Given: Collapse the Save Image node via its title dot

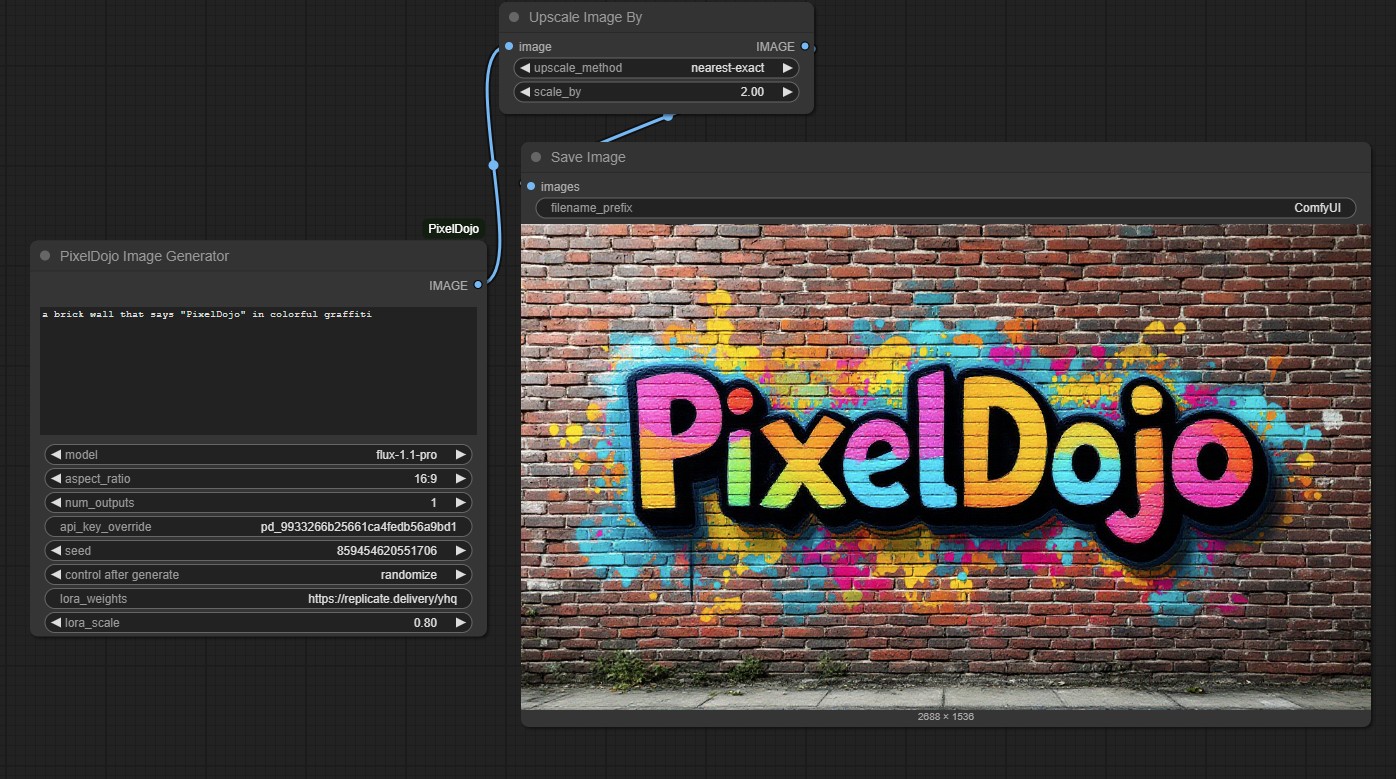Looking at the screenshot, I should pyautogui.click(x=535, y=157).
